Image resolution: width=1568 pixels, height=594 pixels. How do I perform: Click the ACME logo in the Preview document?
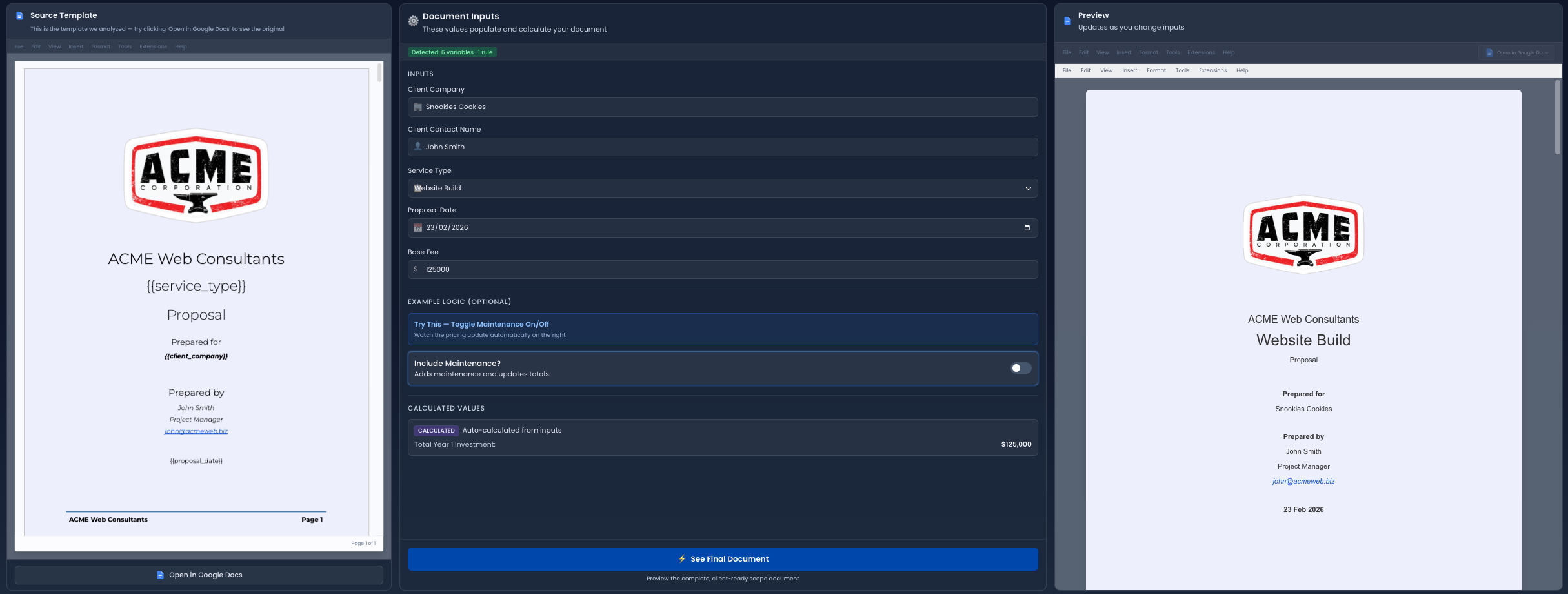1303,234
